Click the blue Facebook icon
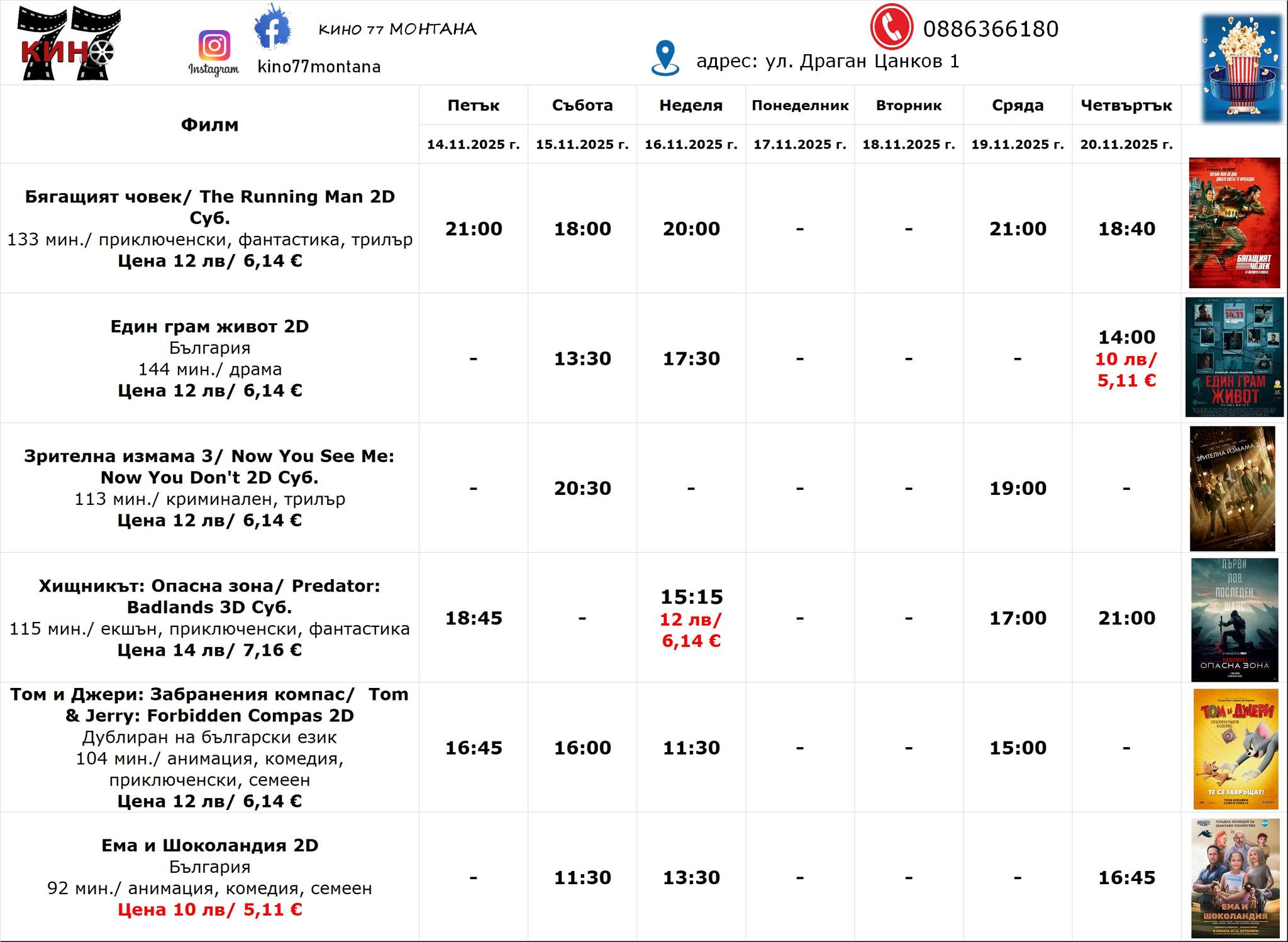The image size is (1288, 942). coord(272,27)
